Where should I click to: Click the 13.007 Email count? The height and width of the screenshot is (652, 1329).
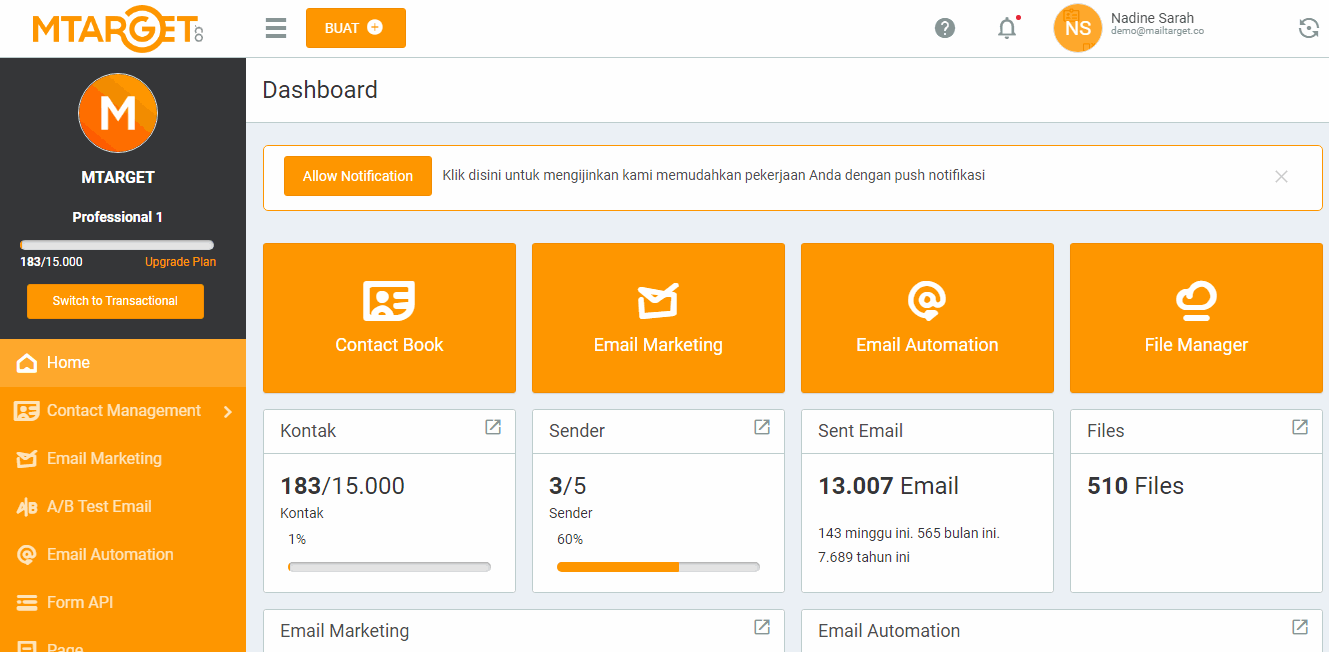click(888, 486)
